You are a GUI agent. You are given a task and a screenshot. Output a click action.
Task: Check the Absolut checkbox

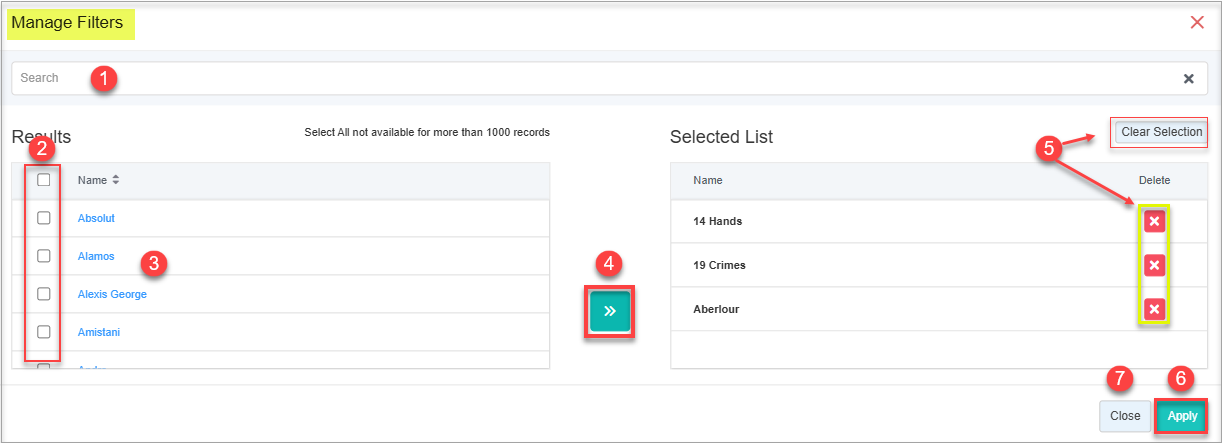pos(44,218)
